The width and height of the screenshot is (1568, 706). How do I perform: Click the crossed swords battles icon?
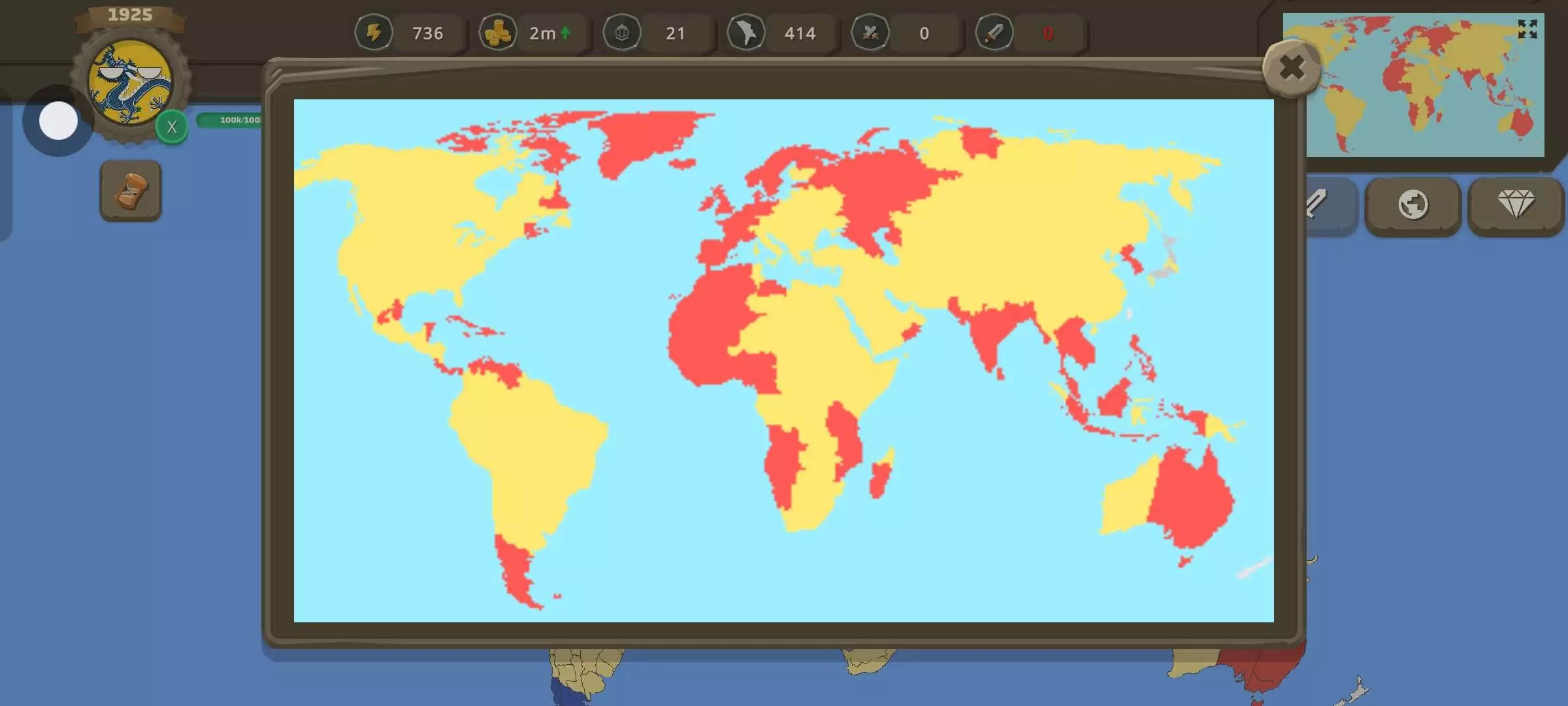point(870,33)
